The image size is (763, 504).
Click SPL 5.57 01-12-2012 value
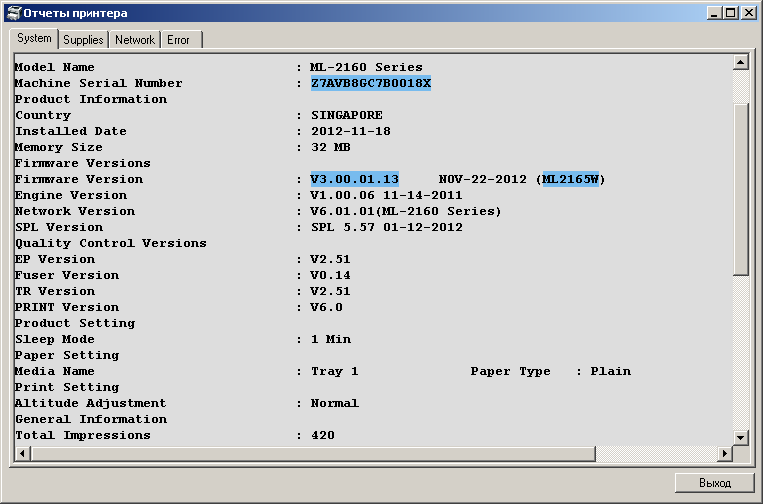pos(387,227)
